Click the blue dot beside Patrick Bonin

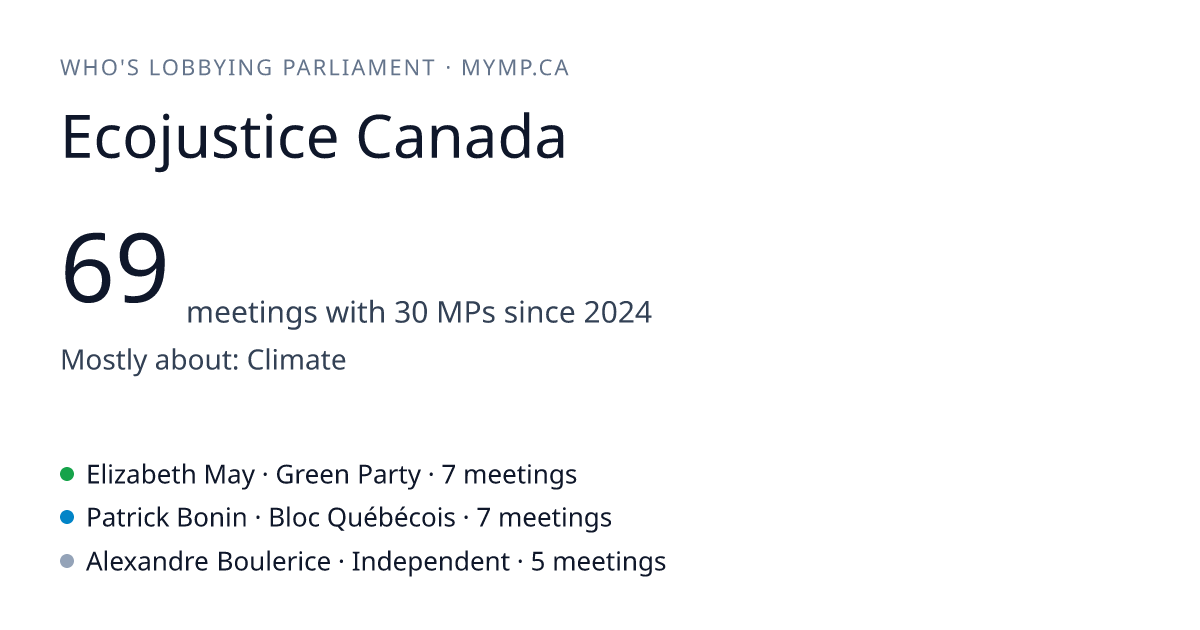tap(67, 518)
